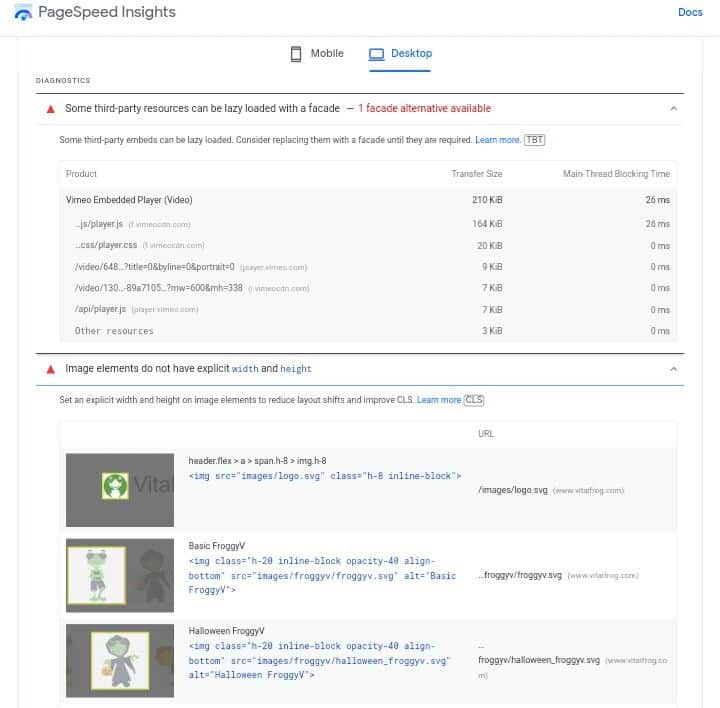
Task: Switch to the Mobile tab
Action: (x=317, y=54)
